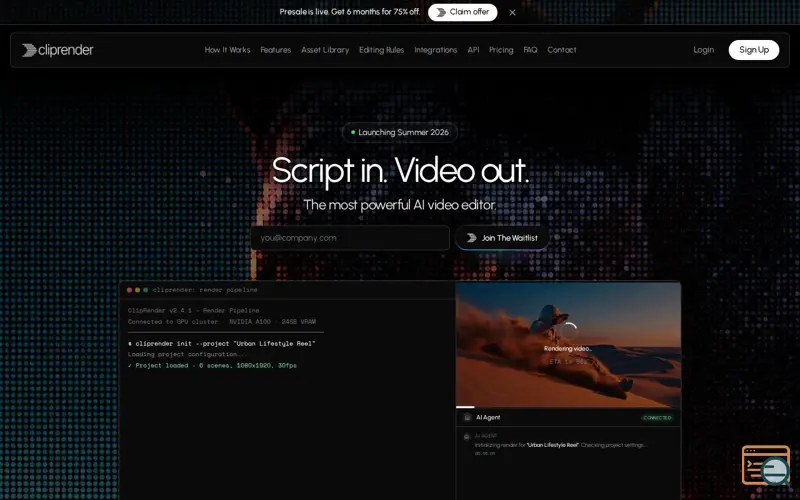Click the AI Agent panel icon

coord(467,417)
